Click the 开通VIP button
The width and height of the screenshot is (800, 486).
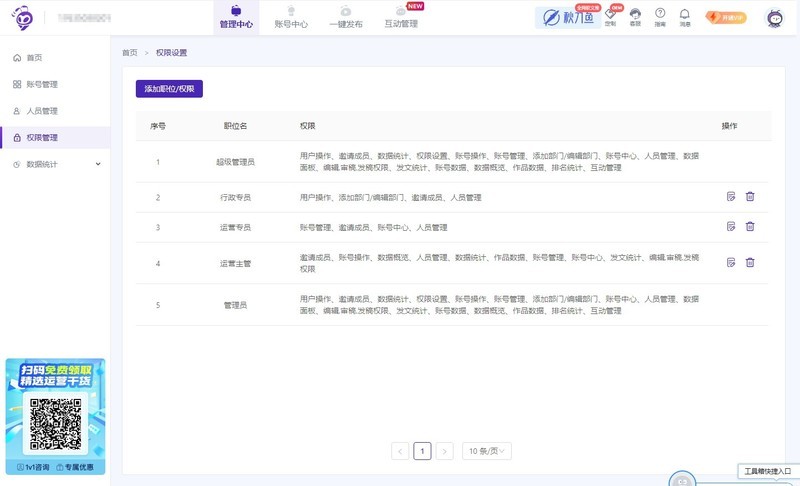pyautogui.click(x=725, y=17)
